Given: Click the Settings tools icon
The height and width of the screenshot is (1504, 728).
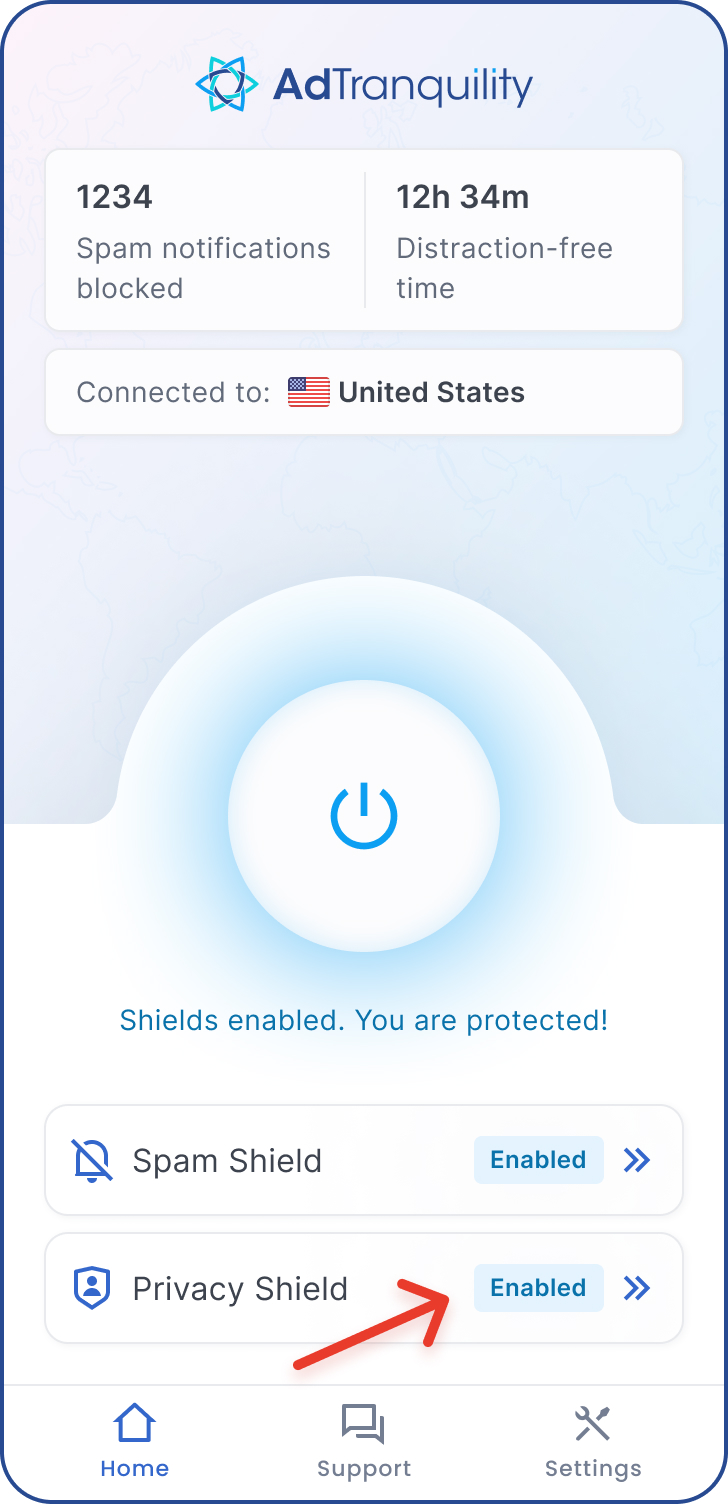Looking at the screenshot, I should [x=593, y=1423].
